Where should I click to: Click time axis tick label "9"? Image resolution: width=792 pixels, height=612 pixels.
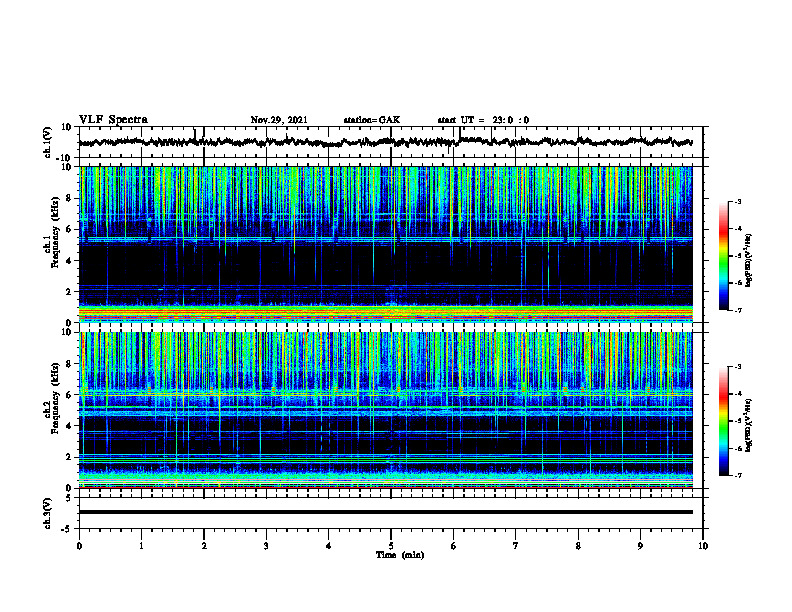point(640,546)
